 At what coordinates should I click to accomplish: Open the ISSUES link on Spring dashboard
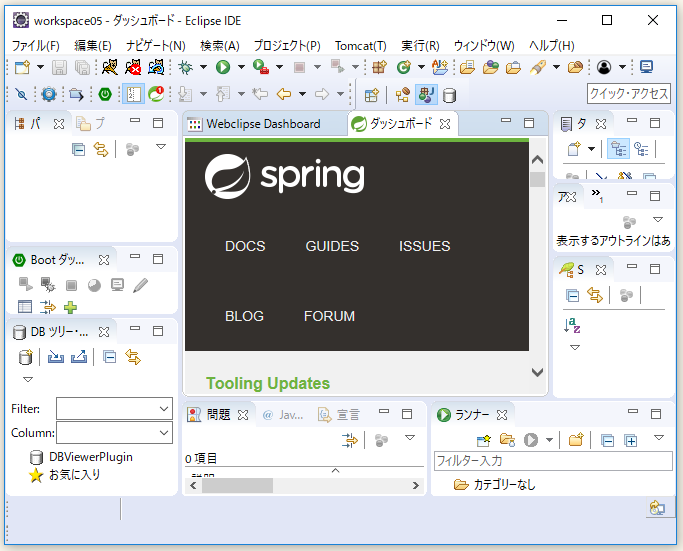pyautogui.click(x=425, y=246)
